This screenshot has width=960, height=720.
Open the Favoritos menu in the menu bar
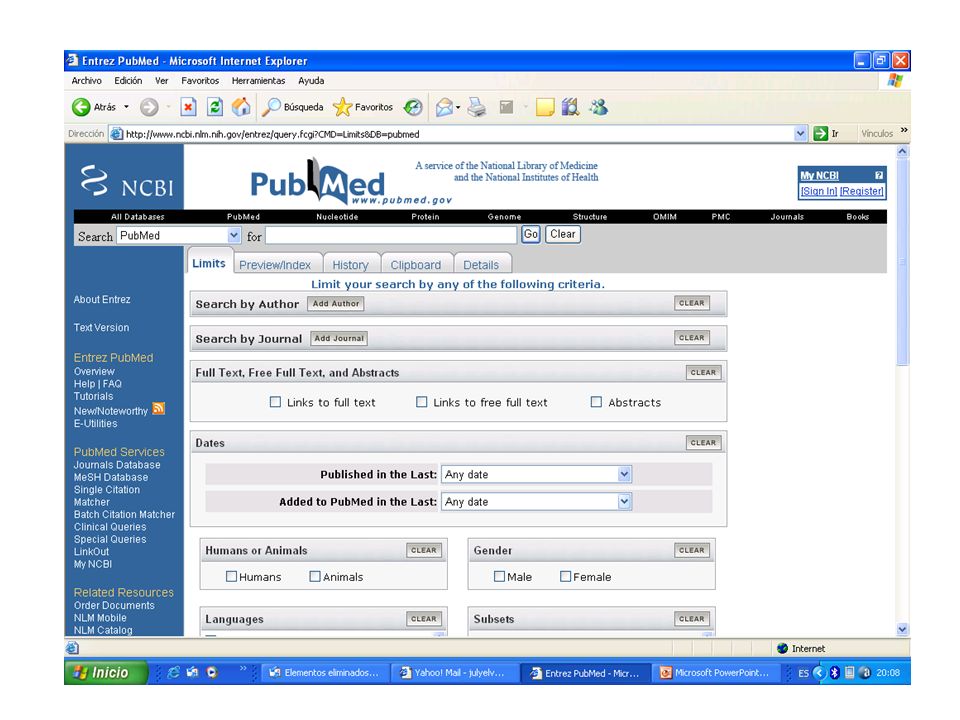coord(200,80)
